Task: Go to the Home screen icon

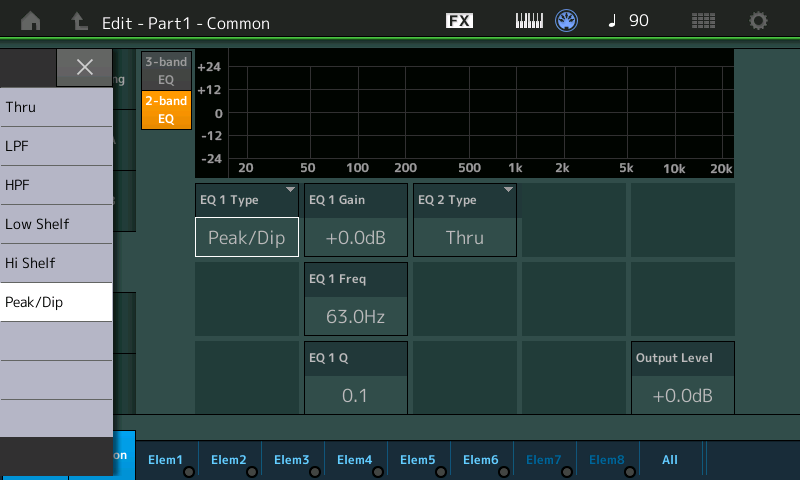Action: coord(31,21)
